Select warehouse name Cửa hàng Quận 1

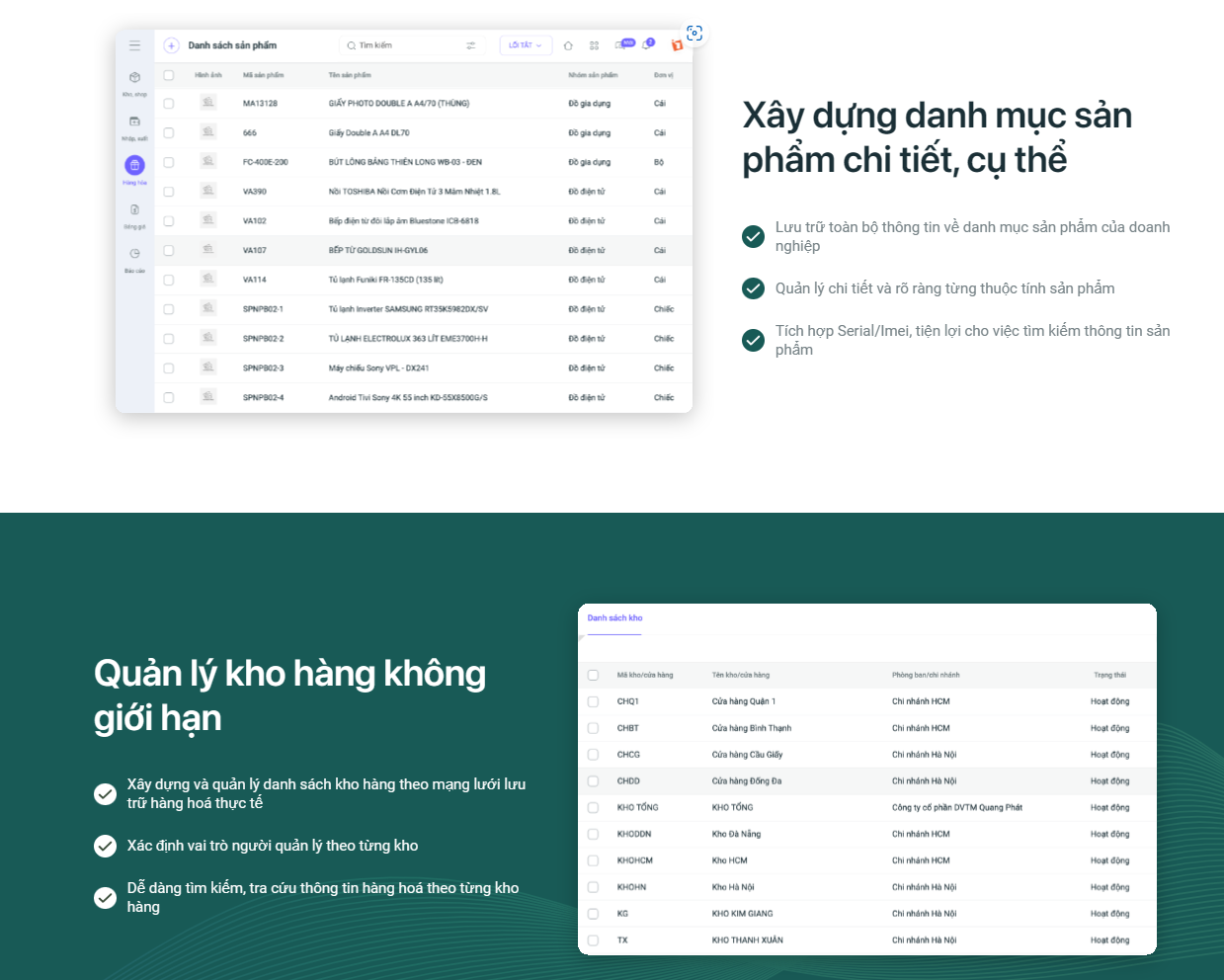coord(744,701)
